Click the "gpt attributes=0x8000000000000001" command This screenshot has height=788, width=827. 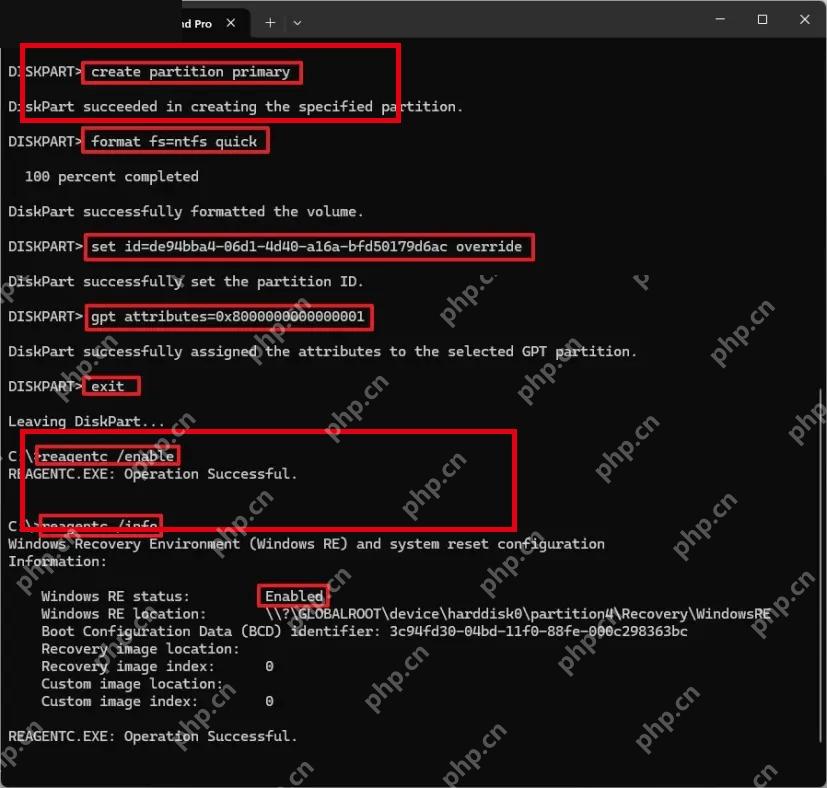[x=228, y=317]
